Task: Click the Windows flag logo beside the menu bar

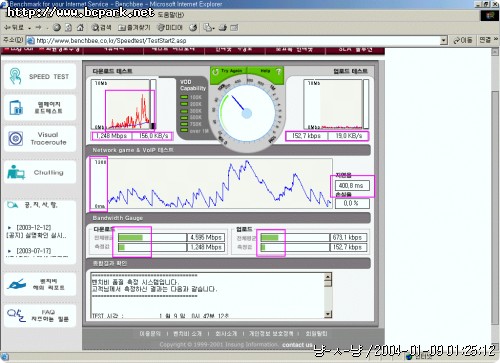Action: pyautogui.click(x=489, y=15)
